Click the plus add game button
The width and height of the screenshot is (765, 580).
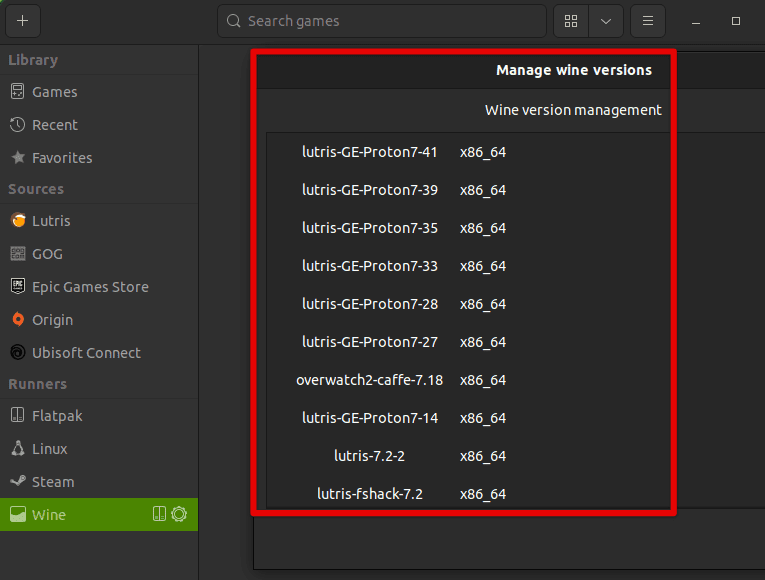[x=22, y=21]
